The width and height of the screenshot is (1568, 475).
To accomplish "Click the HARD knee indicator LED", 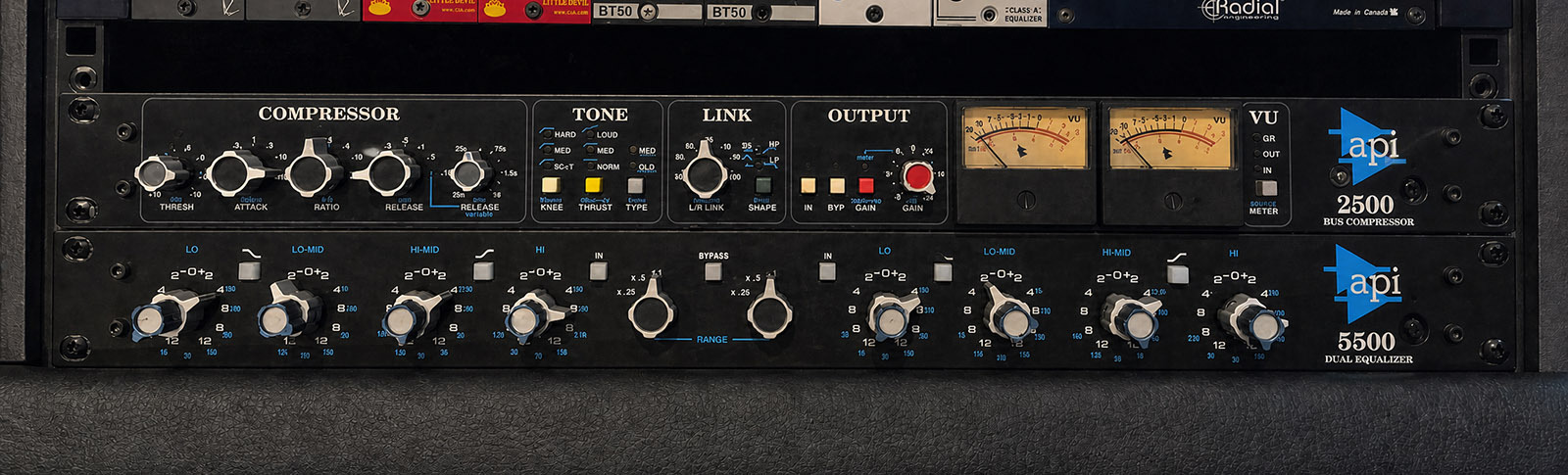I will pos(549,133).
